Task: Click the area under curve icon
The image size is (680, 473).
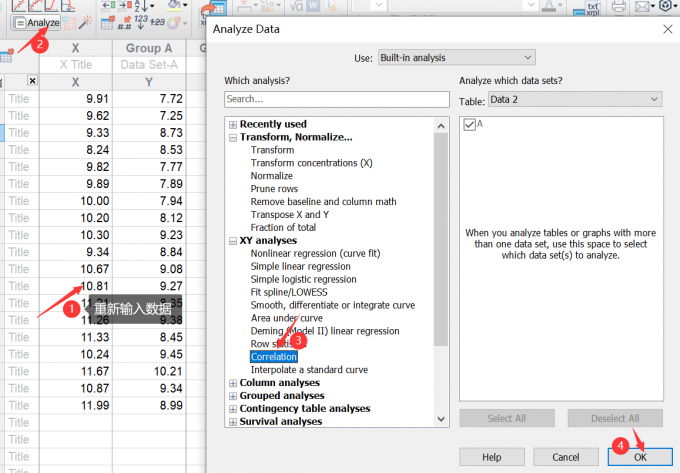Action: [68, 5]
